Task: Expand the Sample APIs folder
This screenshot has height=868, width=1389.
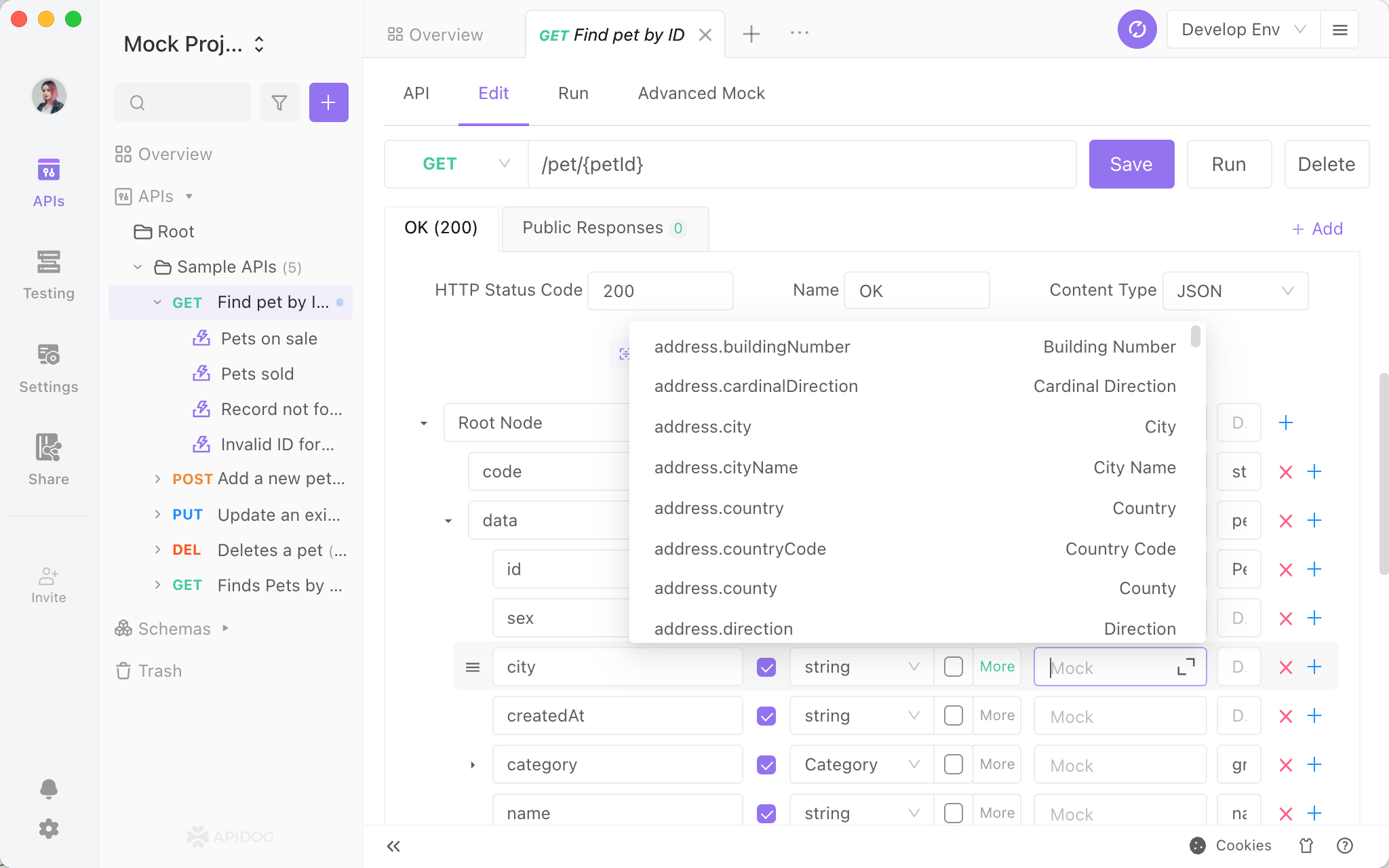Action: point(137,266)
